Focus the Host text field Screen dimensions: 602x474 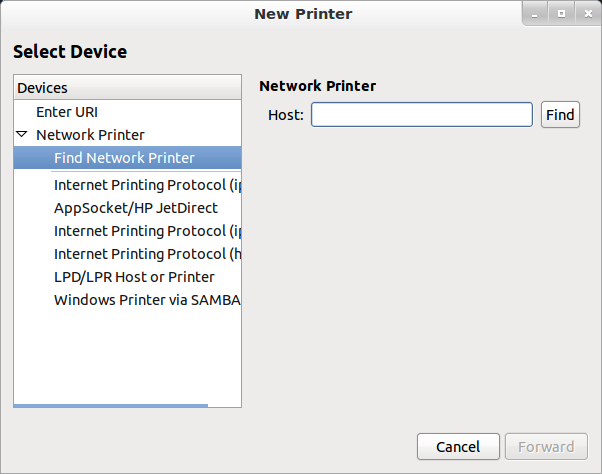(x=422, y=114)
